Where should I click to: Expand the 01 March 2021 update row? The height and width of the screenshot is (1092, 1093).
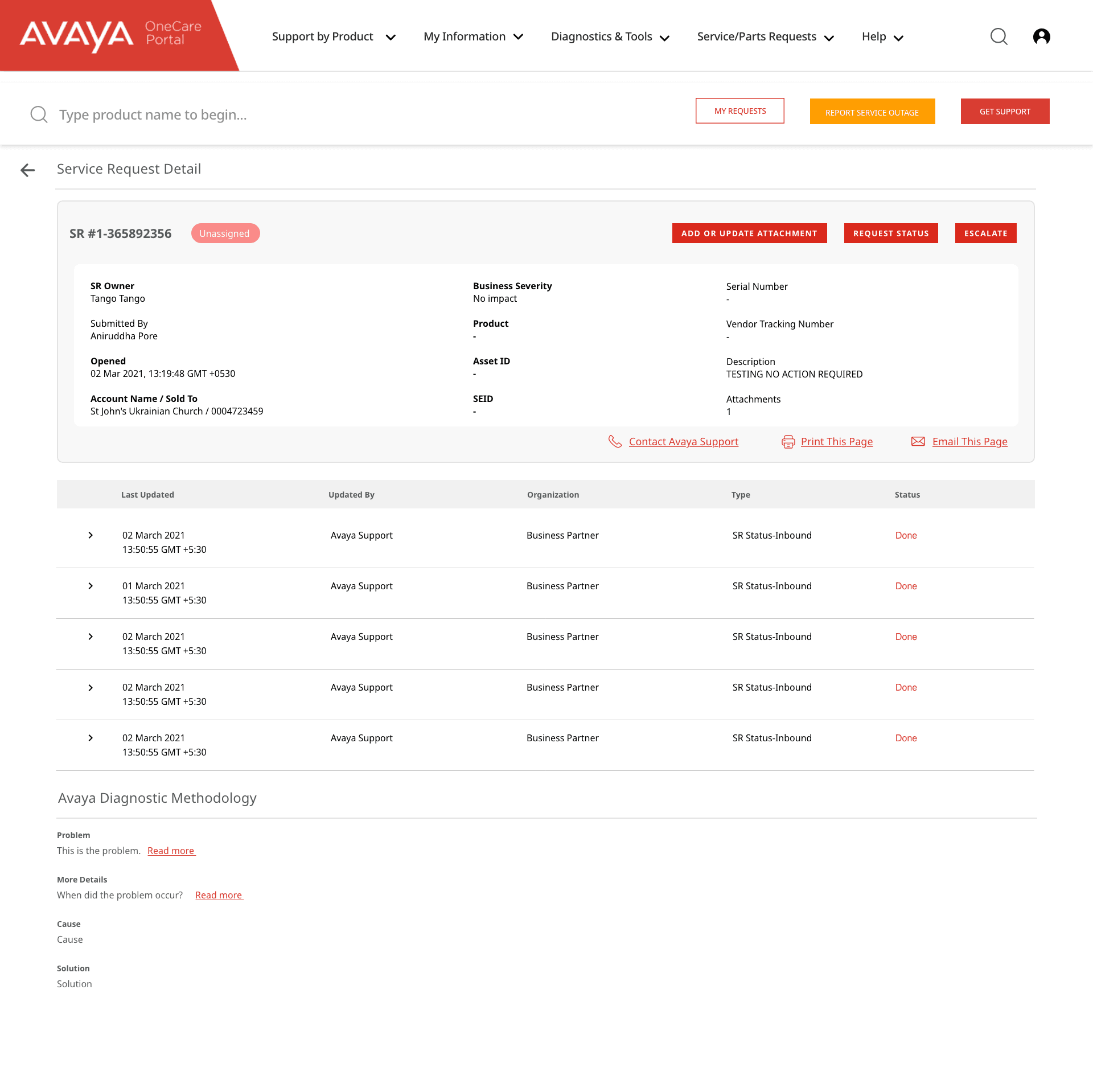(91, 586)
